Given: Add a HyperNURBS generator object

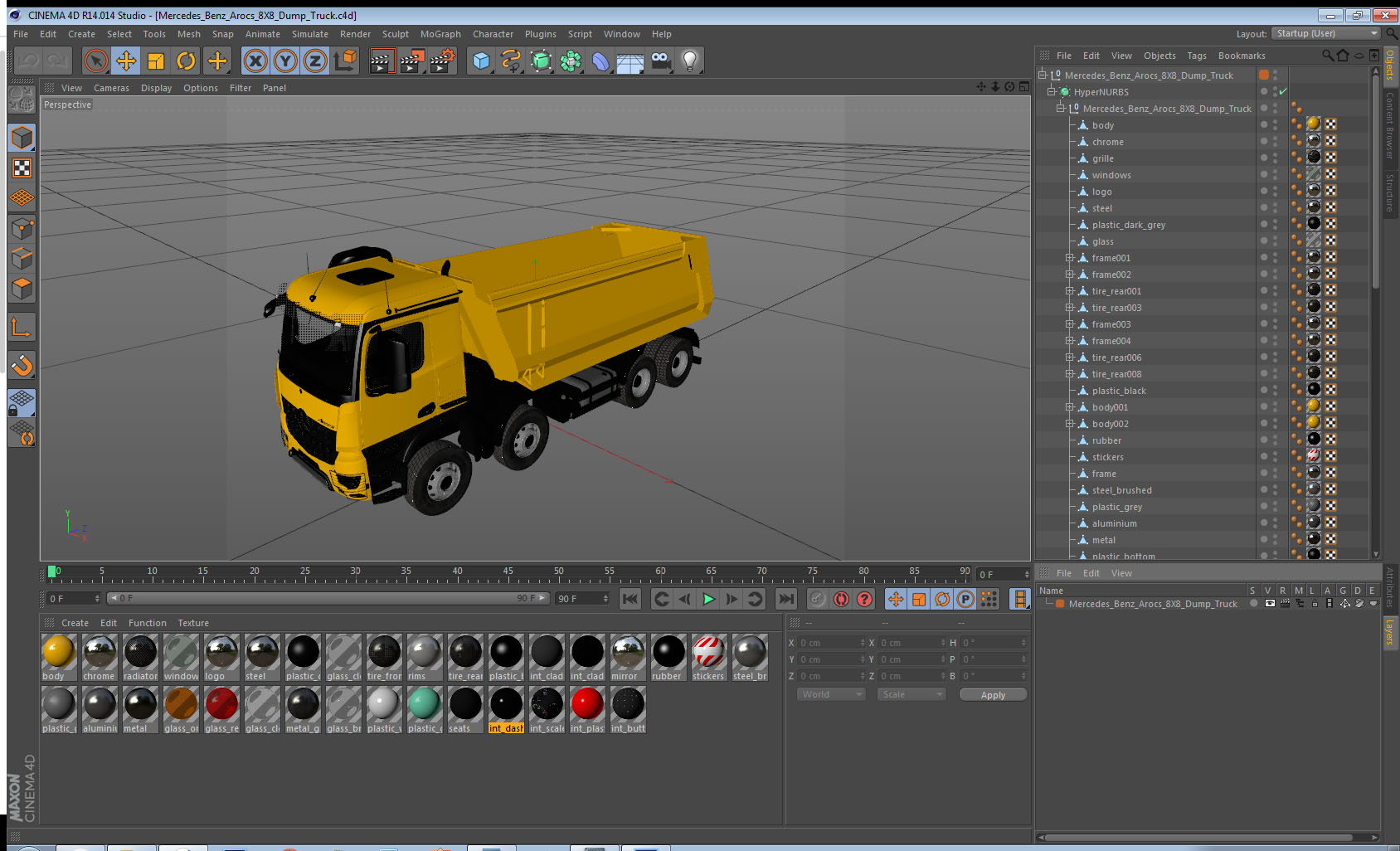Looking at the screenshot, I should tap(541, 61).
